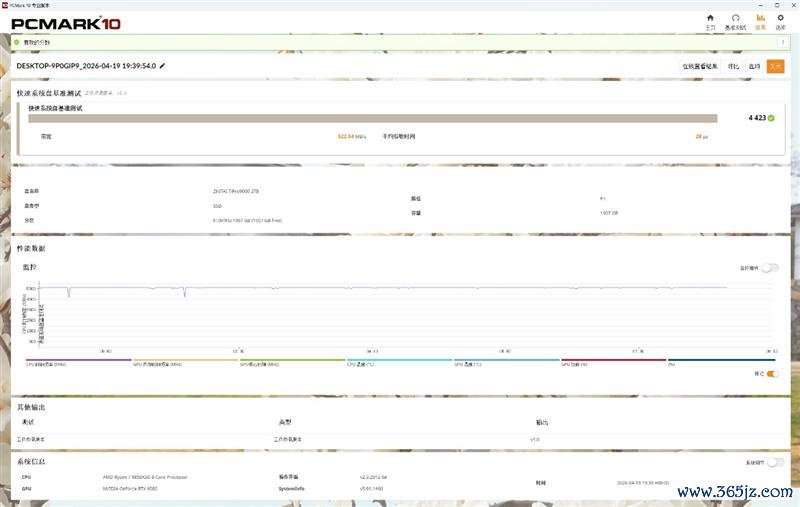The width and height of the screenshot is (800, 507).
Task: Toggle the green GPU core clock legend
Action: pyautogui.click(x=293, y=362)
